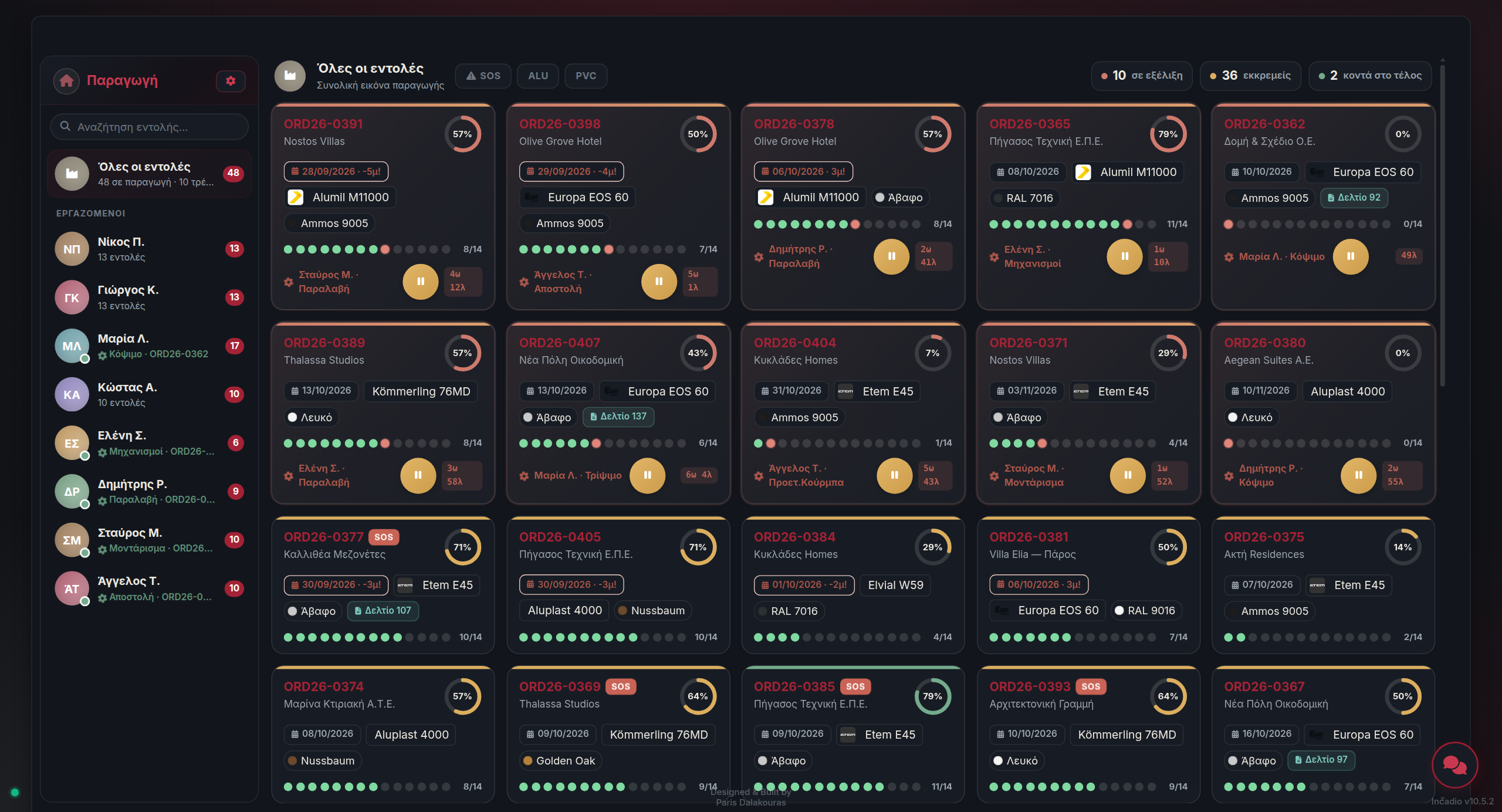Pause the timer on order ORD26-0407
Screen dimensions: 1502x812
[x=648, y=475]
